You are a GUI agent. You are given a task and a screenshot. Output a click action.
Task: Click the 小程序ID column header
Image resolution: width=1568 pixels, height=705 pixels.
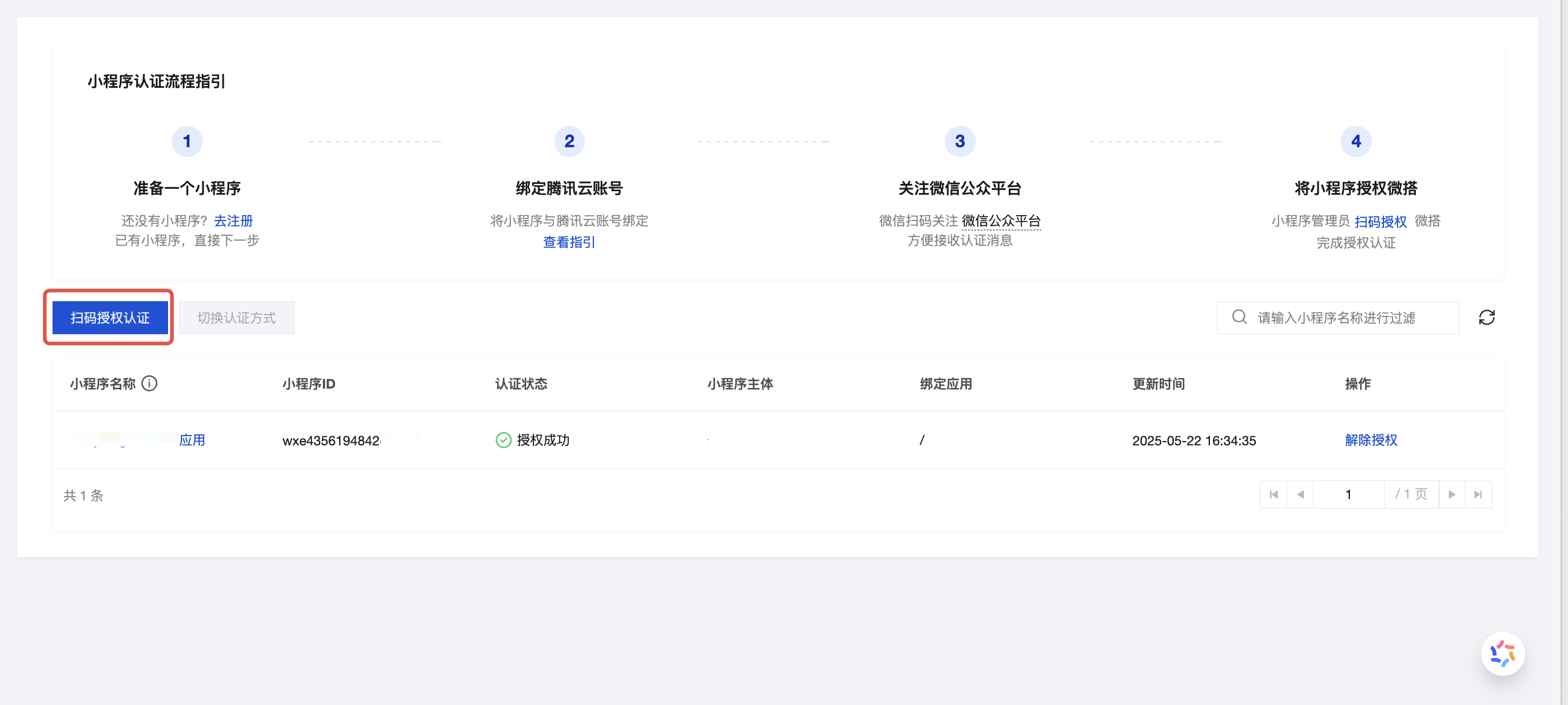[x=309, y=384]
